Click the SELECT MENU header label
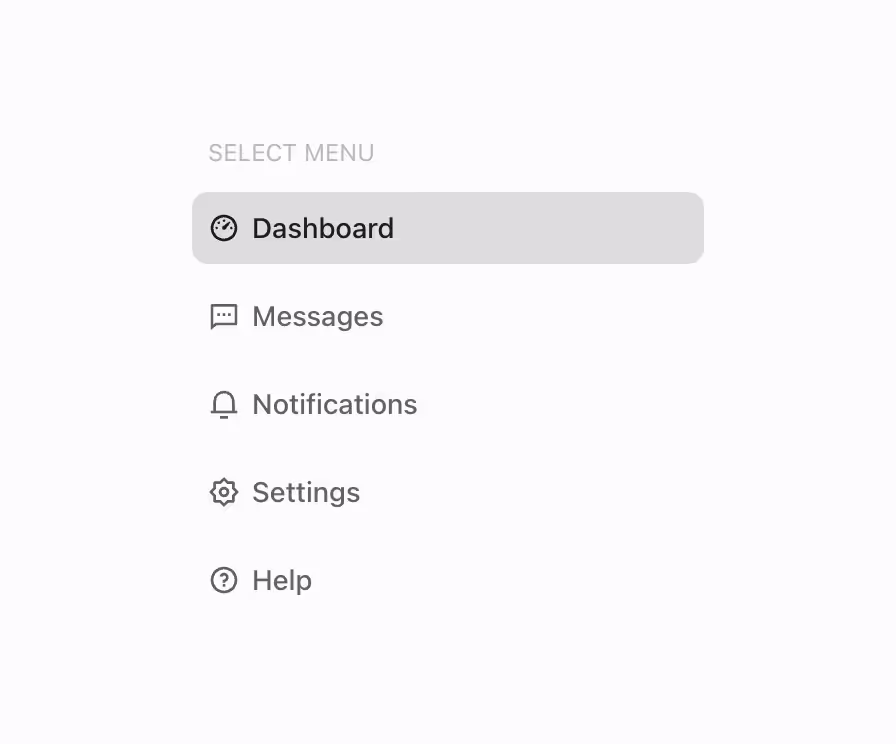The height and width of the screenshot is (744, 896). pyautogui.click(x=290, y=152)
